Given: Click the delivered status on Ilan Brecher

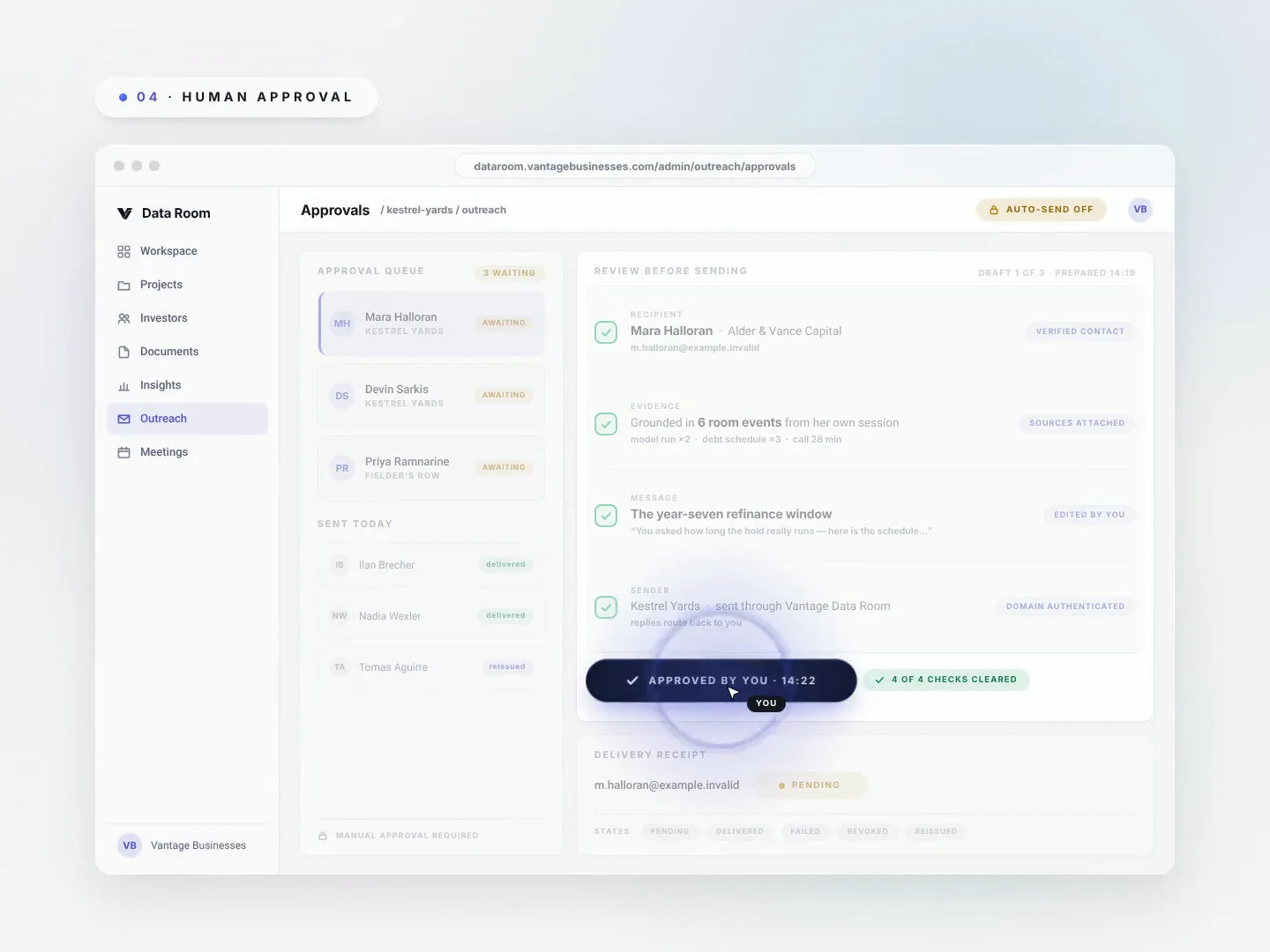Looking at the screenshot, I should click(505, 564).
